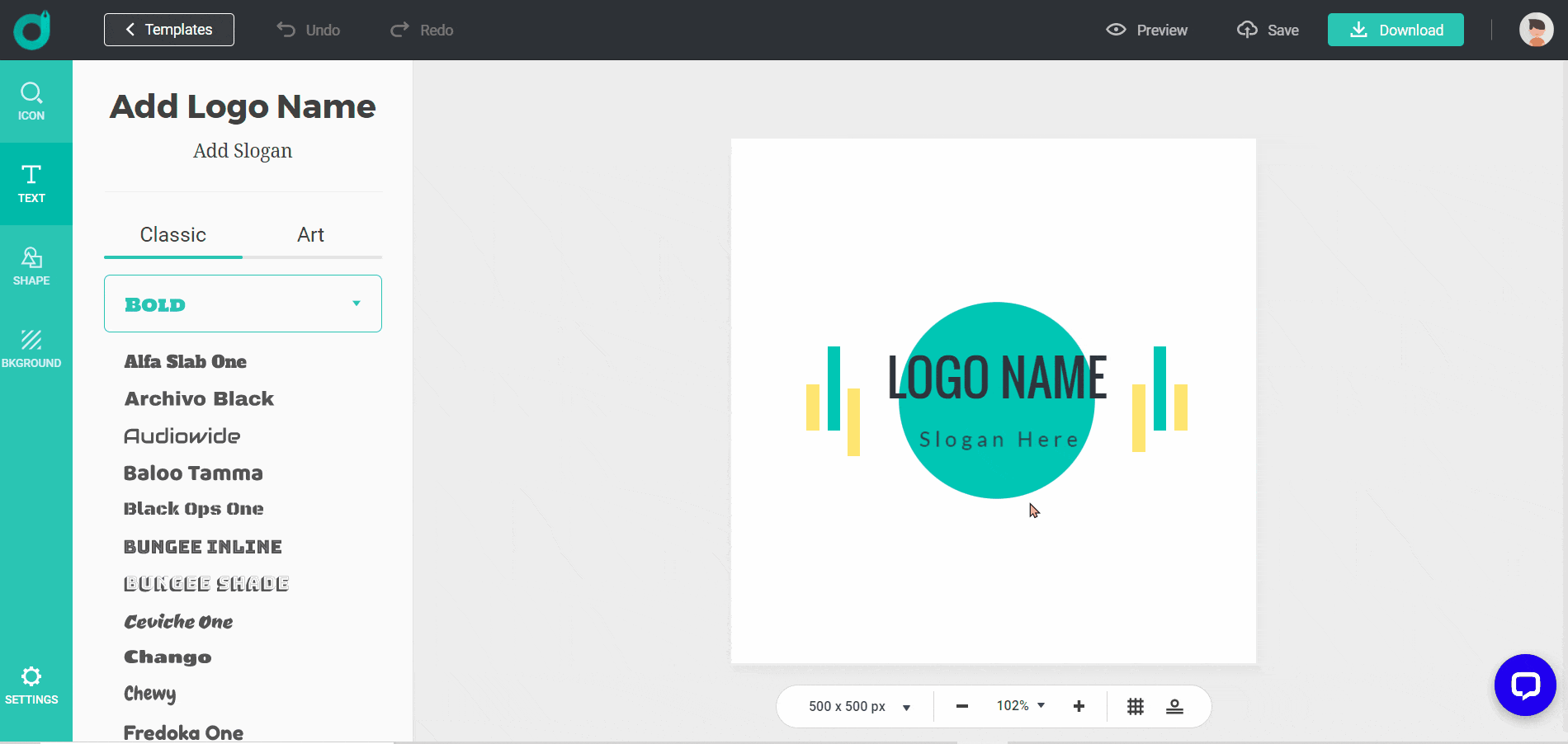Switch to the Art font tab
This screenshot has width=1568, height=744.
[x=311, y=235]
